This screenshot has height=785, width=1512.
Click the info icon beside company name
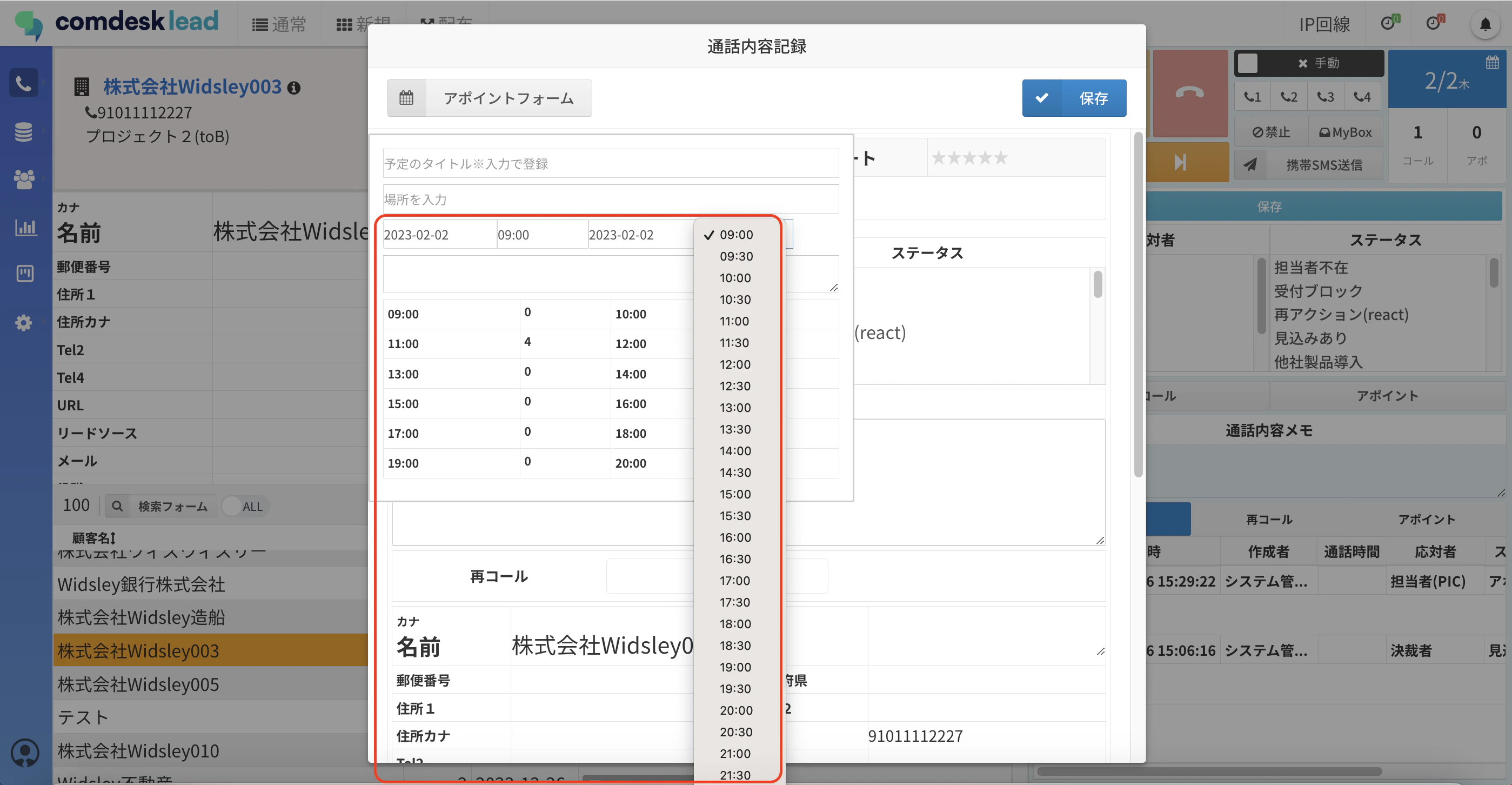[x=294, y=88]
